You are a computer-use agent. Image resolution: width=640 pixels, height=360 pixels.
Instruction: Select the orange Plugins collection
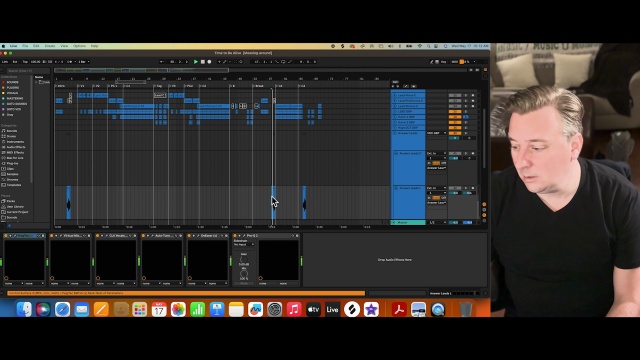click(12, 87)
